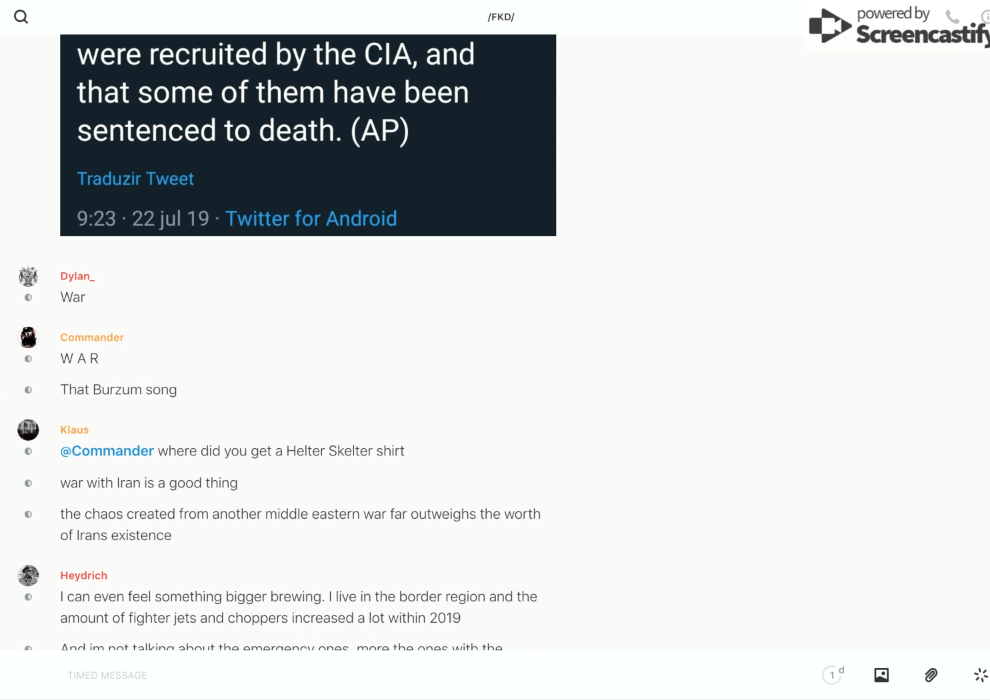
Task: Click the search magnifier icon
Action: coord(21,17)
